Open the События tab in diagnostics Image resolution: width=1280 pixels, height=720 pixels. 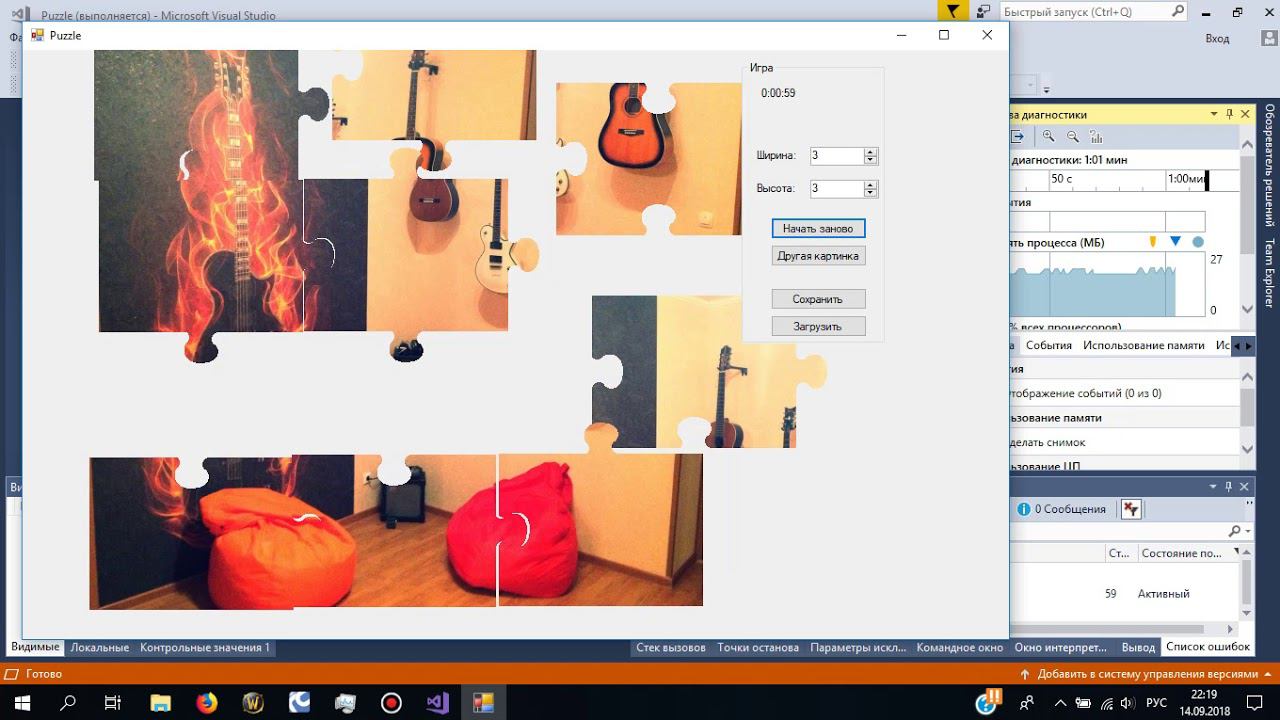click(x=1049, y=345)
